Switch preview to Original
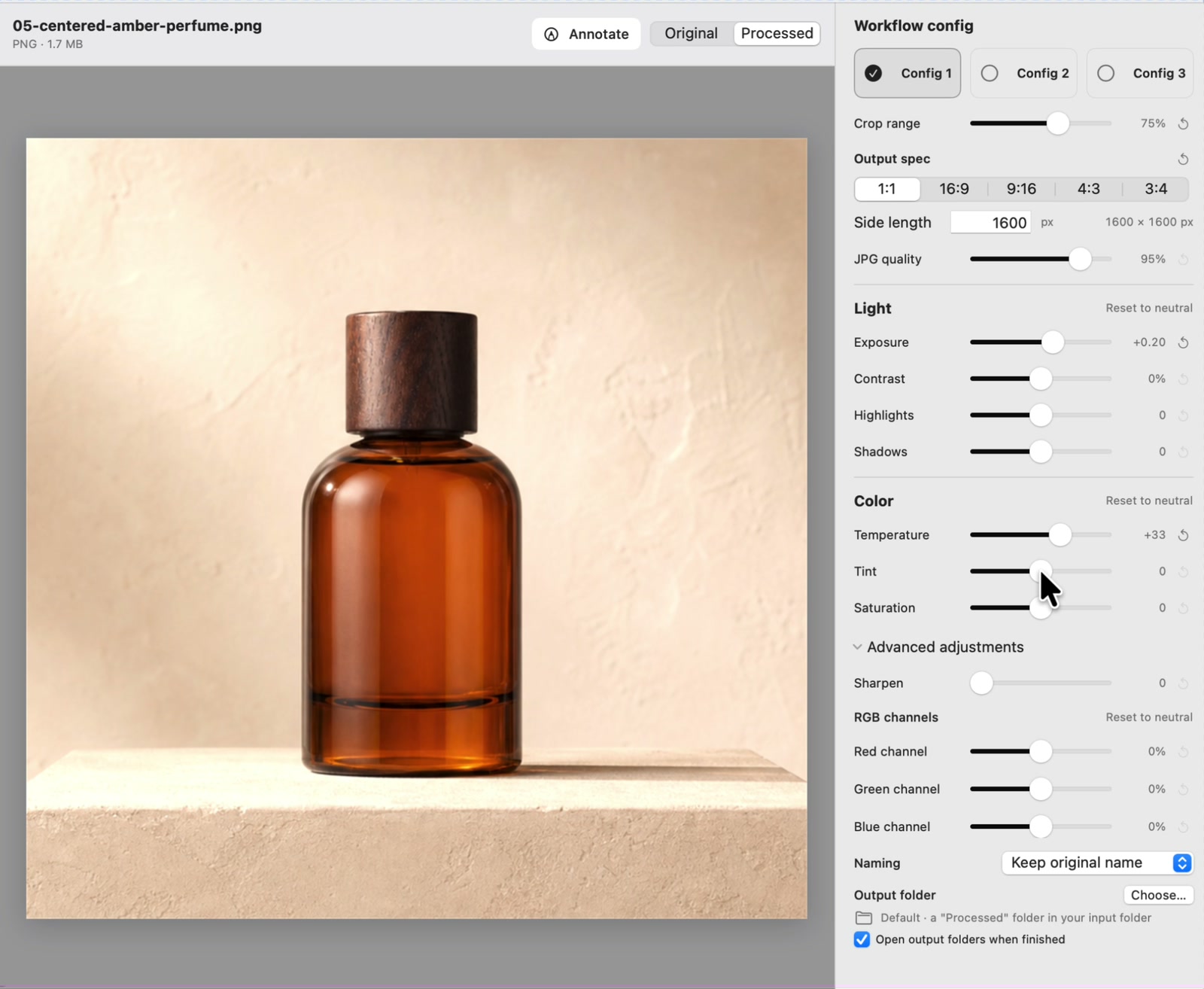This screenshot has height=989, width=1204. (691, 33)
